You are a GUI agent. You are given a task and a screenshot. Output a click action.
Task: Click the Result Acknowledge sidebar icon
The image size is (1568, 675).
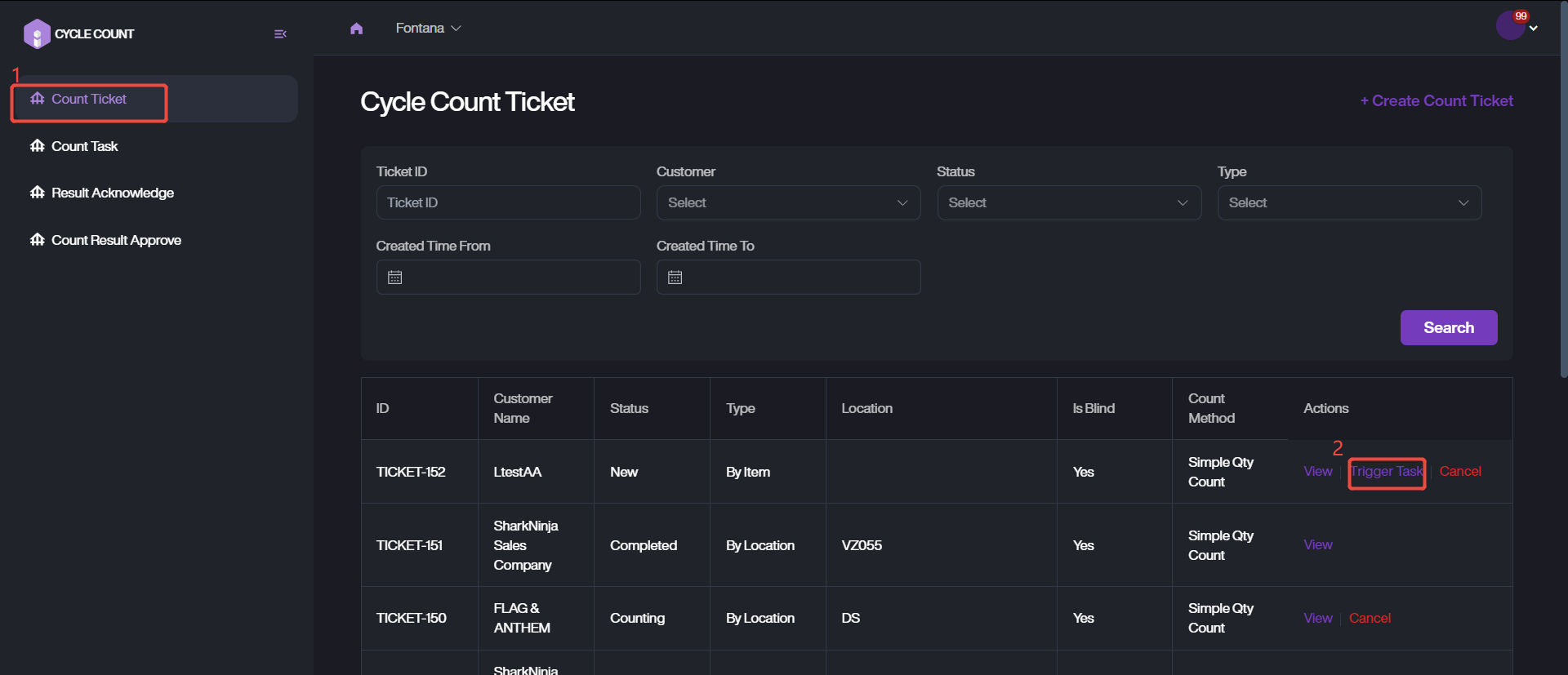38,193
